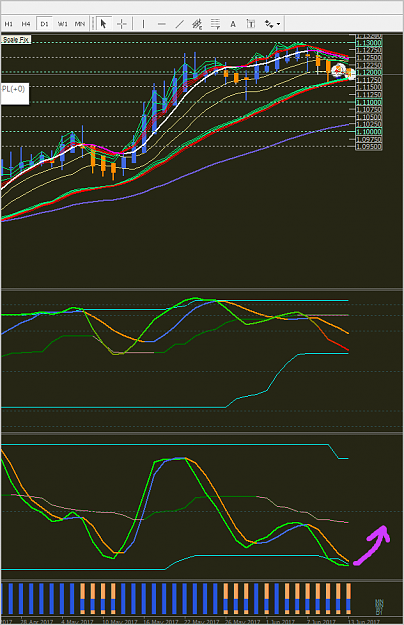The width and height of the screenshot is (404, 625).
Task: Pick the vertical line drawing tool
Action: tap(143, 24)
